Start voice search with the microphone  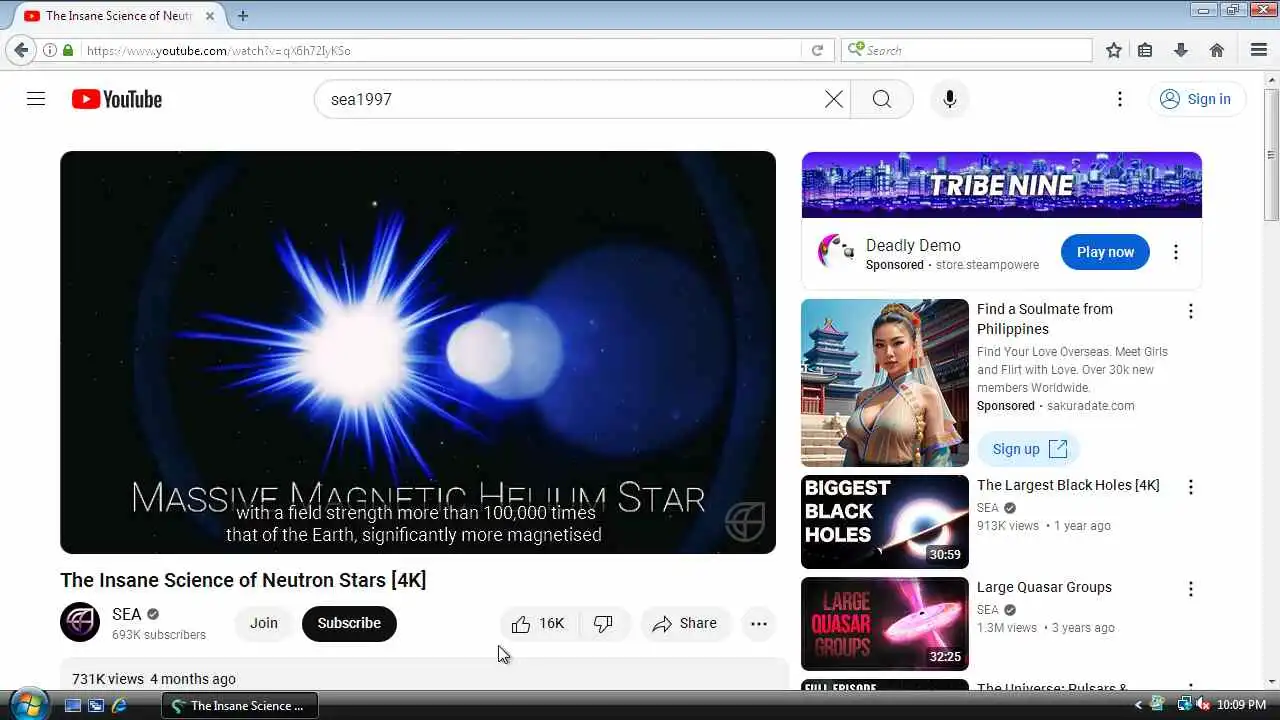950,99
